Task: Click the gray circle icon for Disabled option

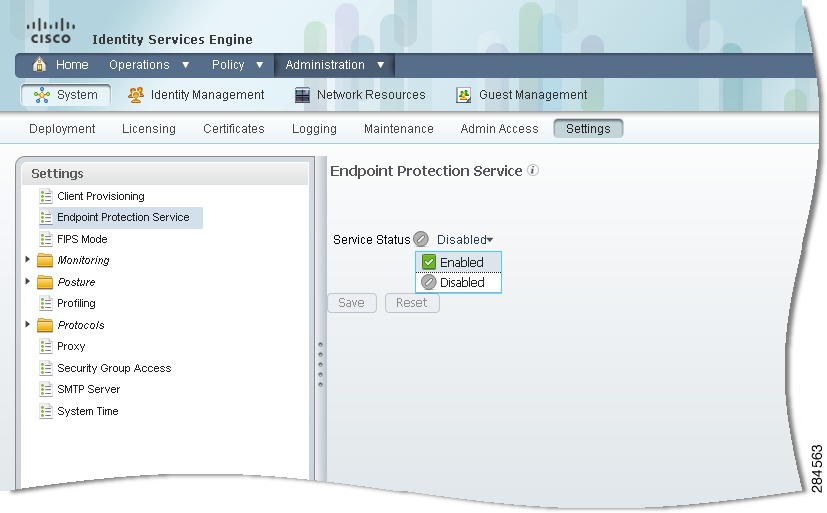Action: [x=429, y=283]
